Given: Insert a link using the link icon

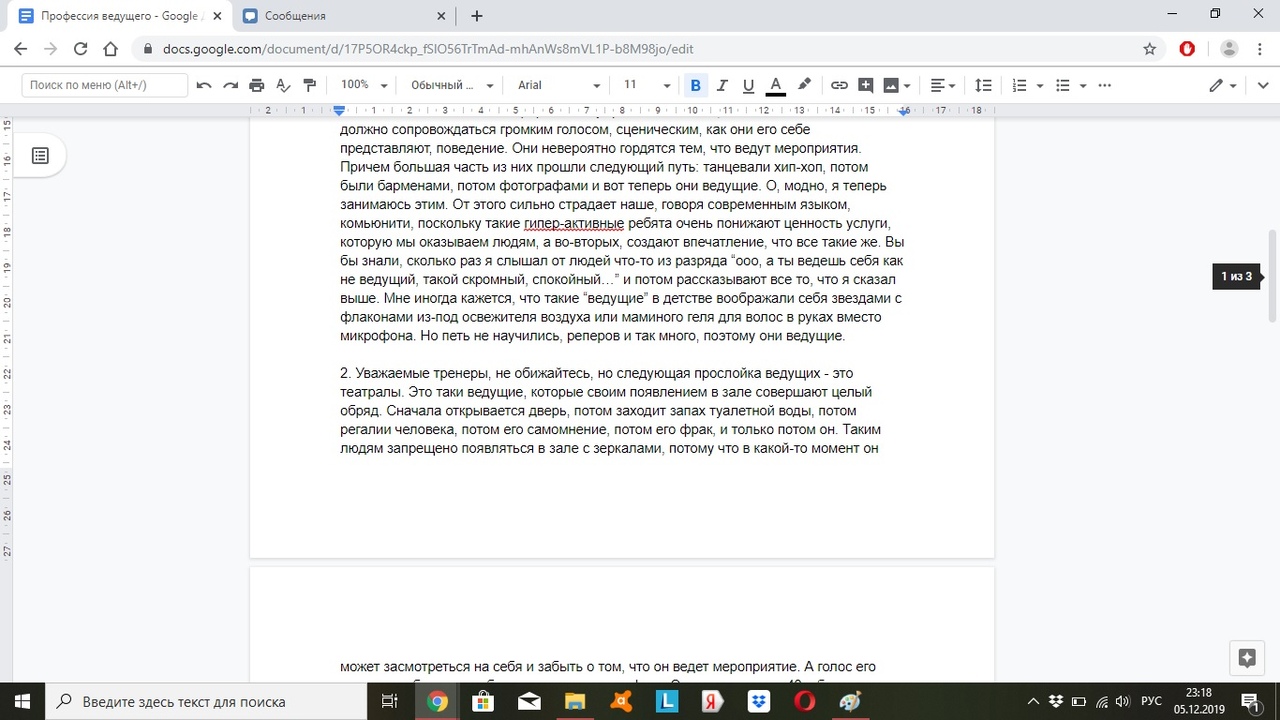Looking at the screenshot, I should 840,86.
